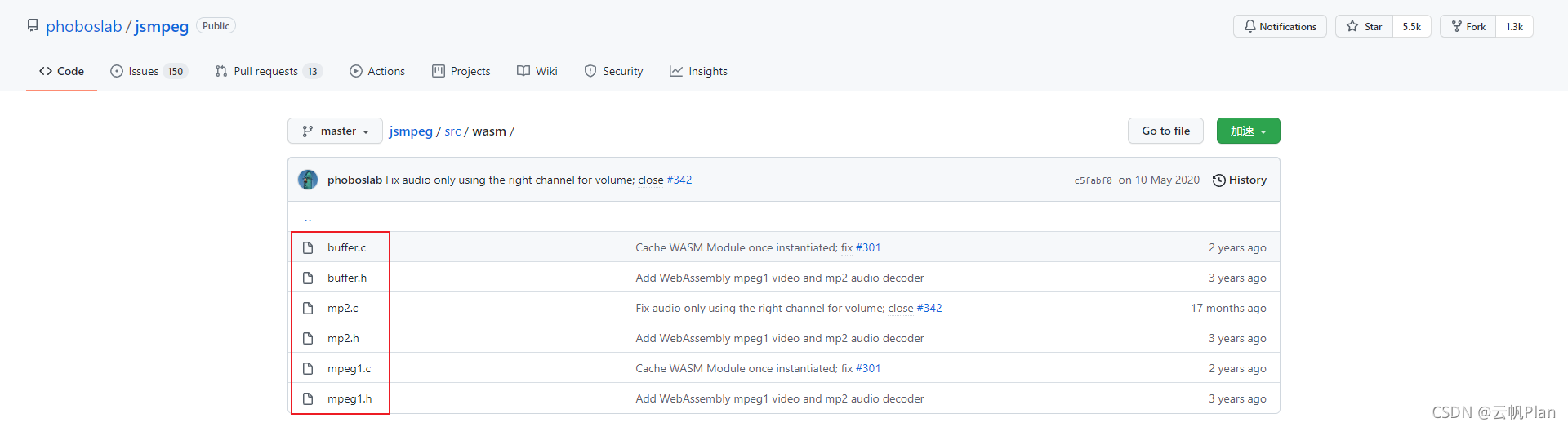1568x427 pixels.
Task: Open the 1.3k forks count
Action: tap(1515, 26)
